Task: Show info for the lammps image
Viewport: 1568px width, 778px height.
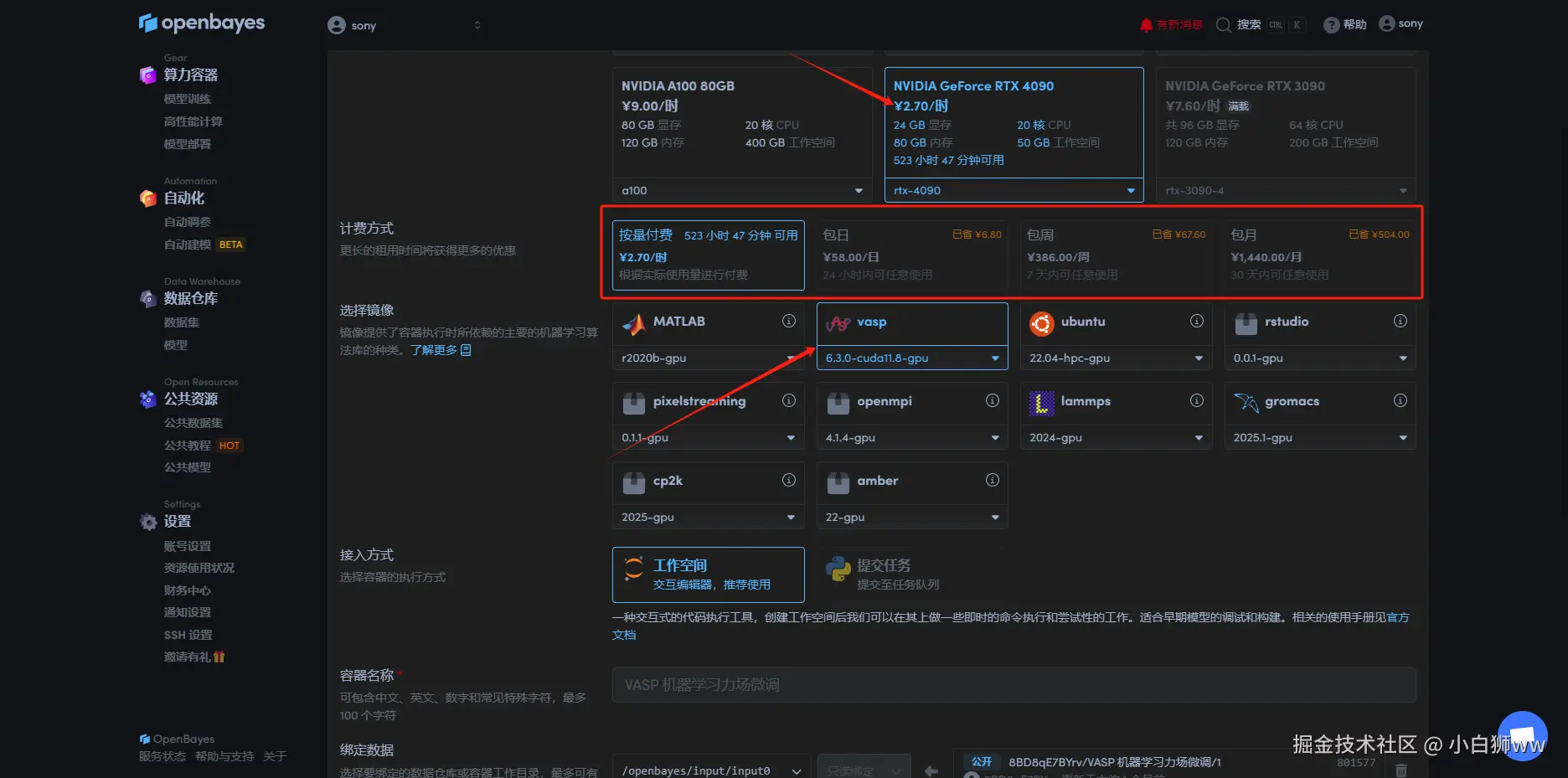Action: 1197,400
